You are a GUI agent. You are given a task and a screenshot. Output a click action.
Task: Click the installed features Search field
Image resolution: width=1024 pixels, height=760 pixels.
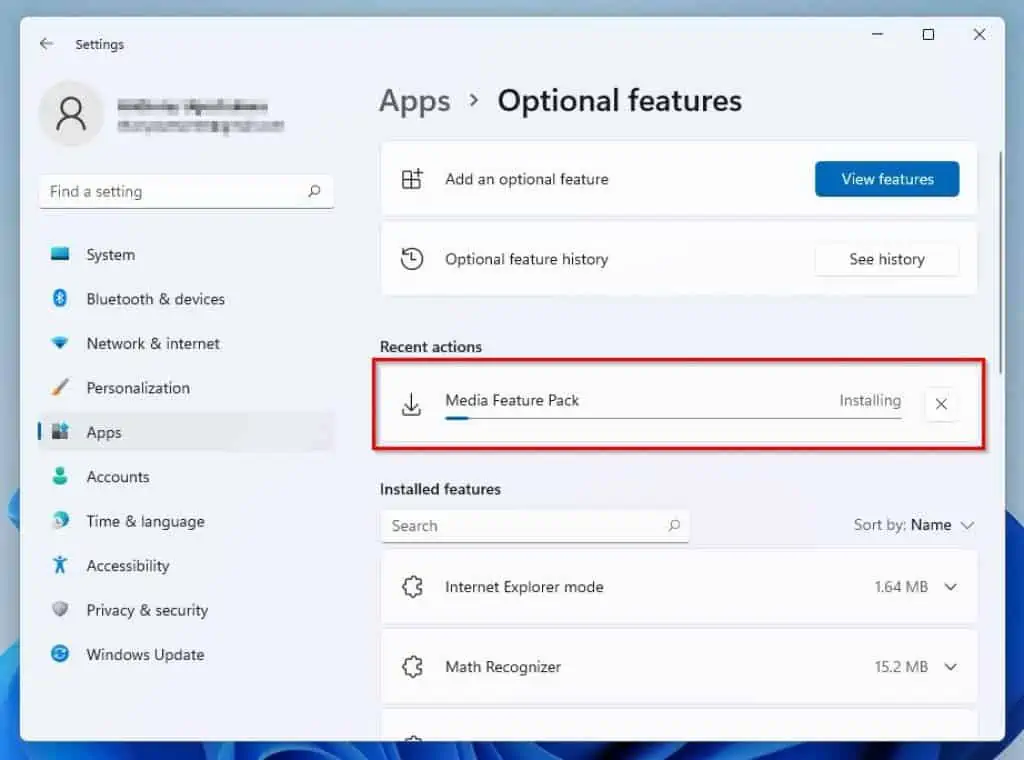click(535, 526)
